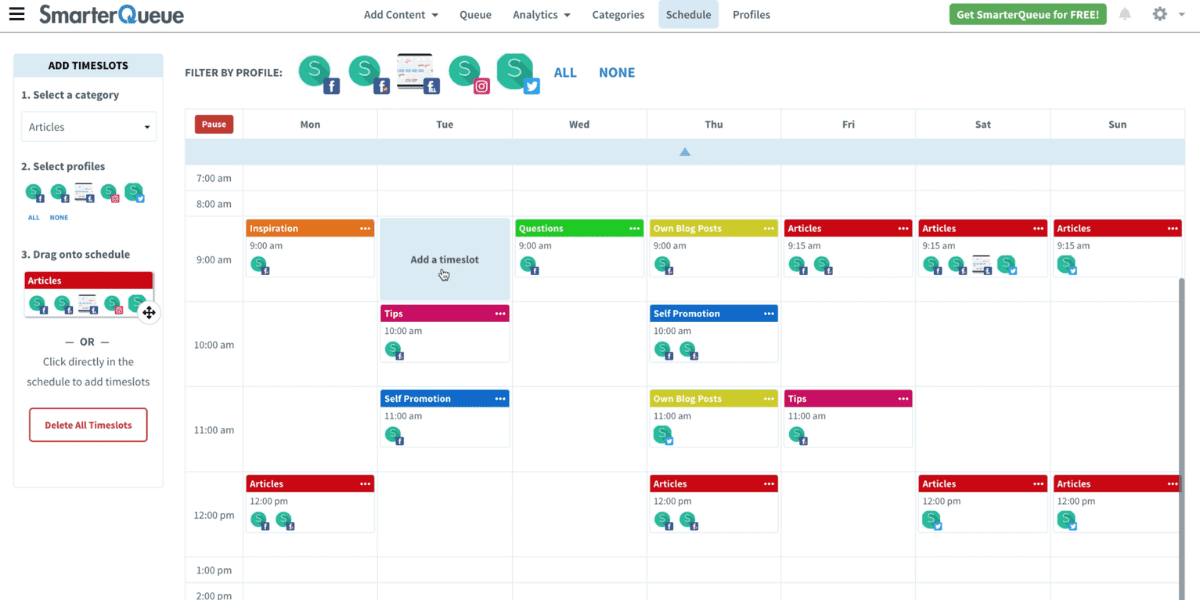The height and width of the screenshot is (600, 1200).
Task: Click the red Pause button
Action: 214,124
